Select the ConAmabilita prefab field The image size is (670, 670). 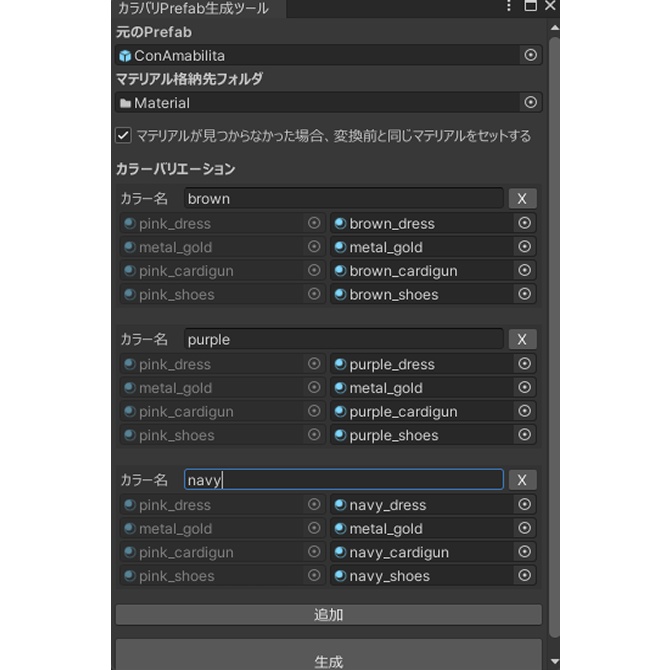point(329,55)
